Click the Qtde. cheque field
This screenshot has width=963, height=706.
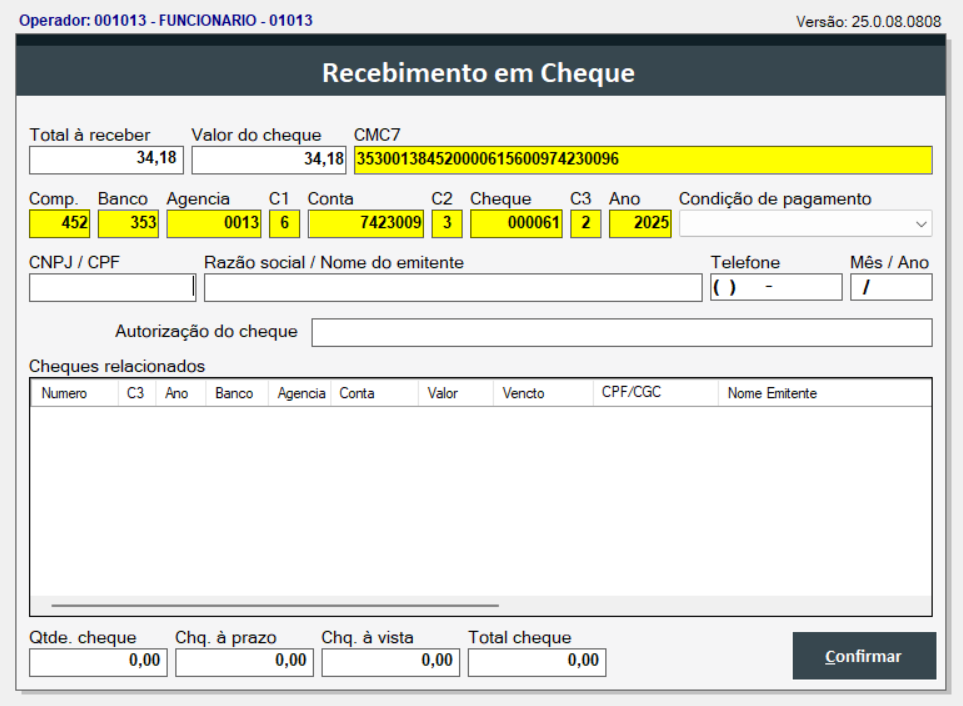(98, 662)
